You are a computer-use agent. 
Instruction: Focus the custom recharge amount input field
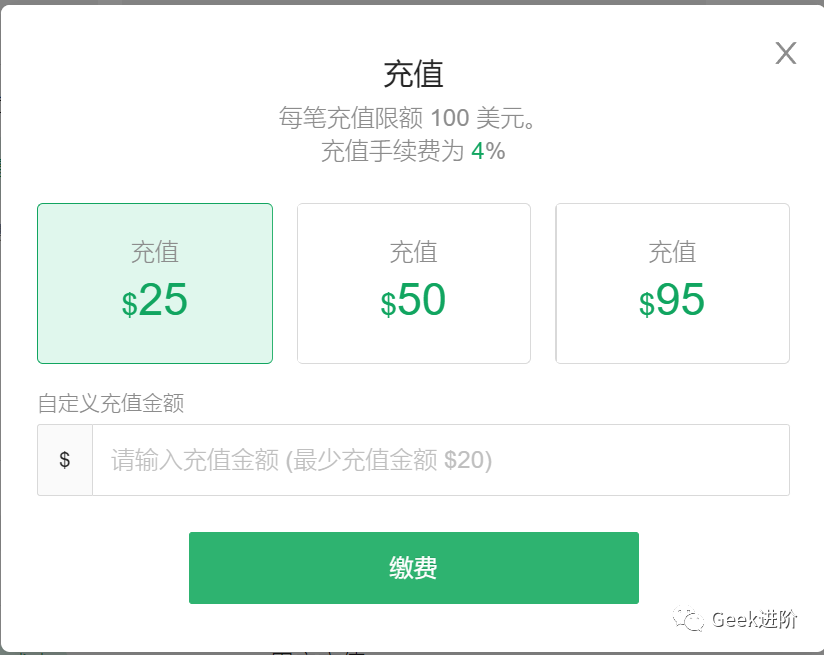[x=440, y=460]
